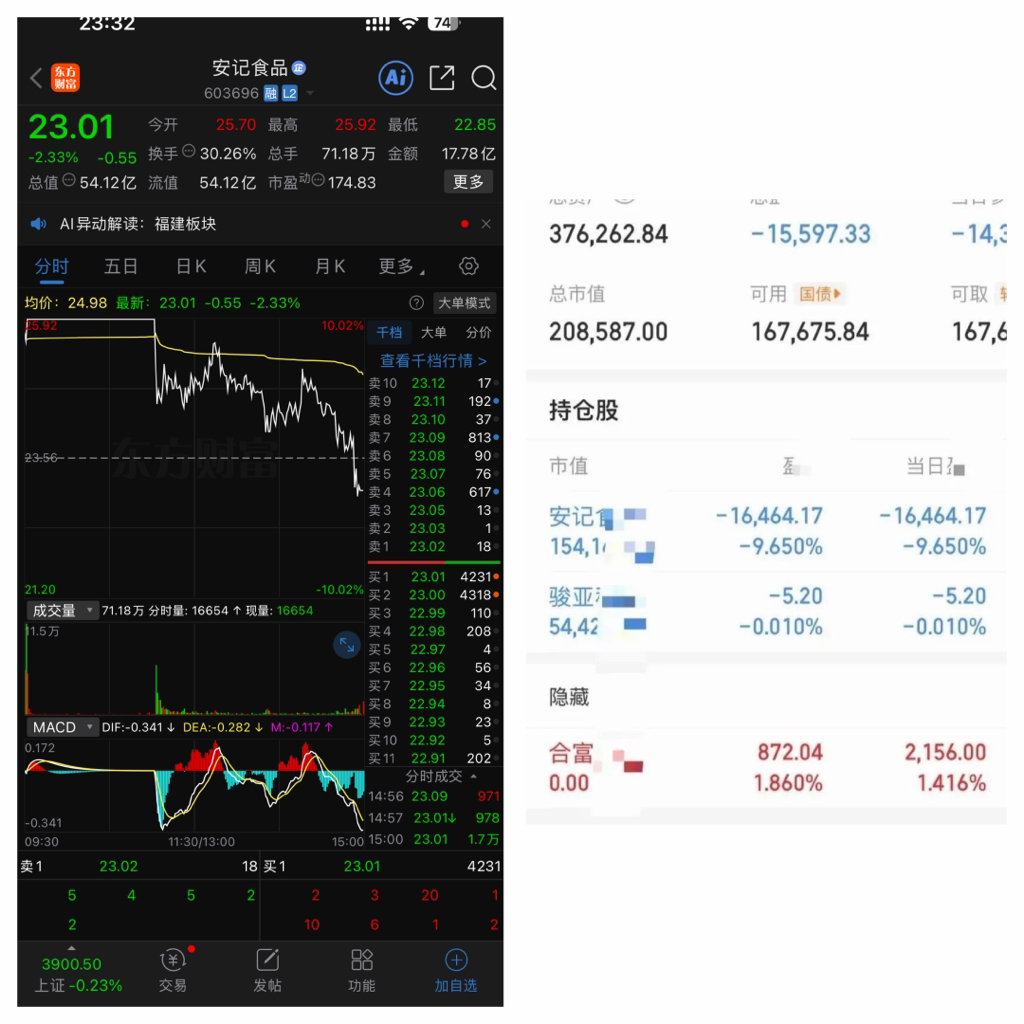This screenshot has width=1024, height=1024.
Task: Tap the 国债 tag next to 可用
Action: (x=820, y=294)
